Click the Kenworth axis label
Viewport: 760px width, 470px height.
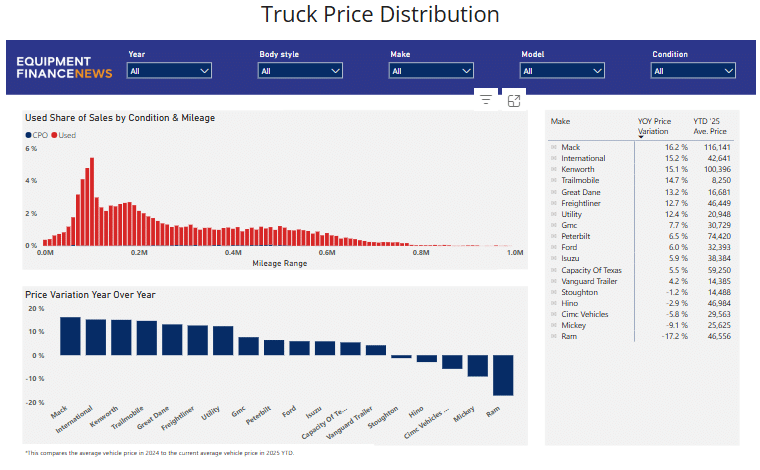click(104, 417)
